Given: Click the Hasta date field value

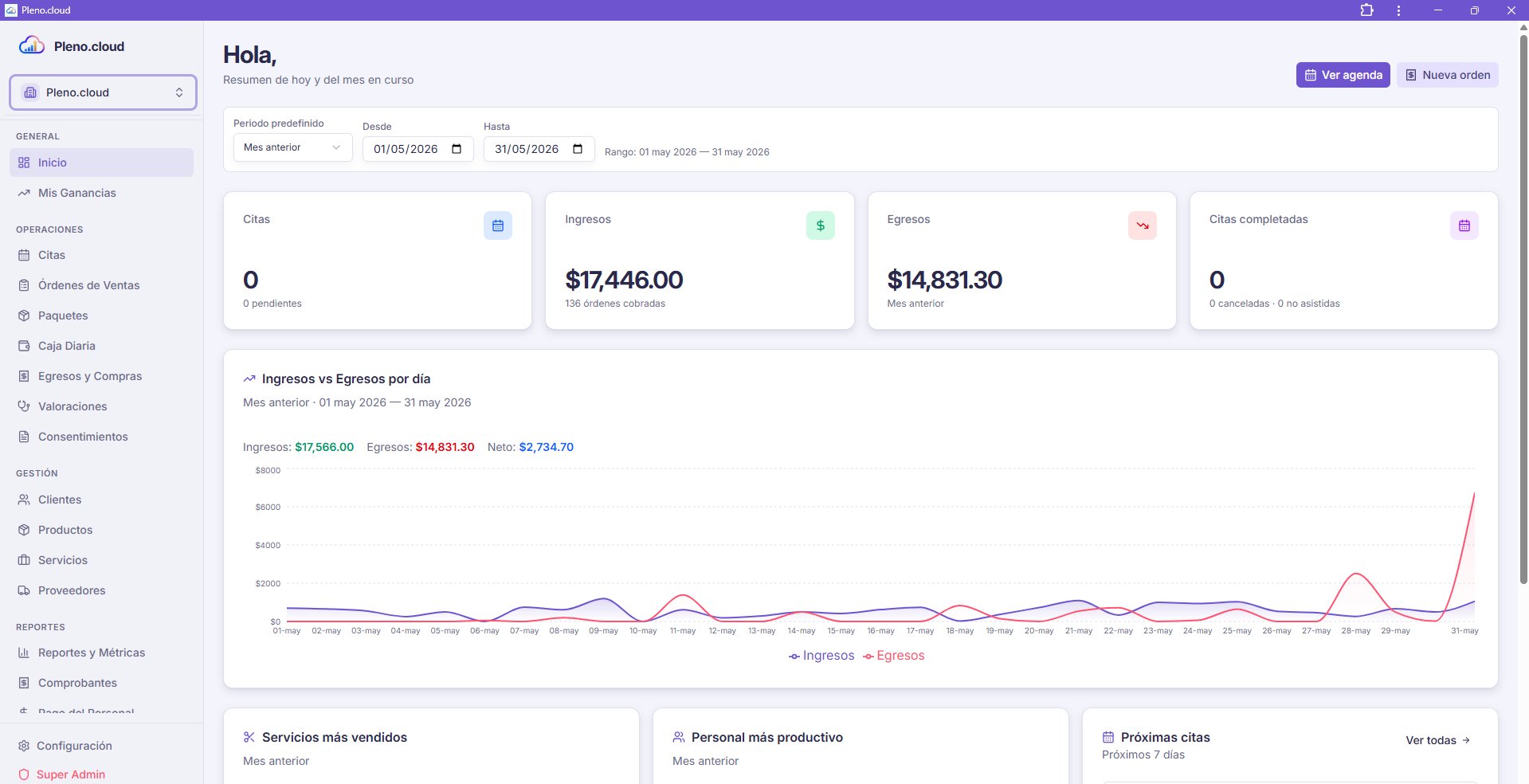Looking at the screenshot, I should (x=527, y=149).
